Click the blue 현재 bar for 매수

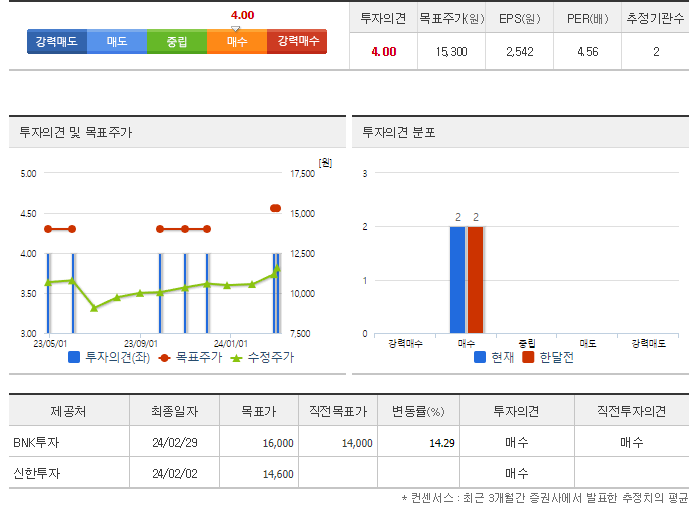pos(458,280)
